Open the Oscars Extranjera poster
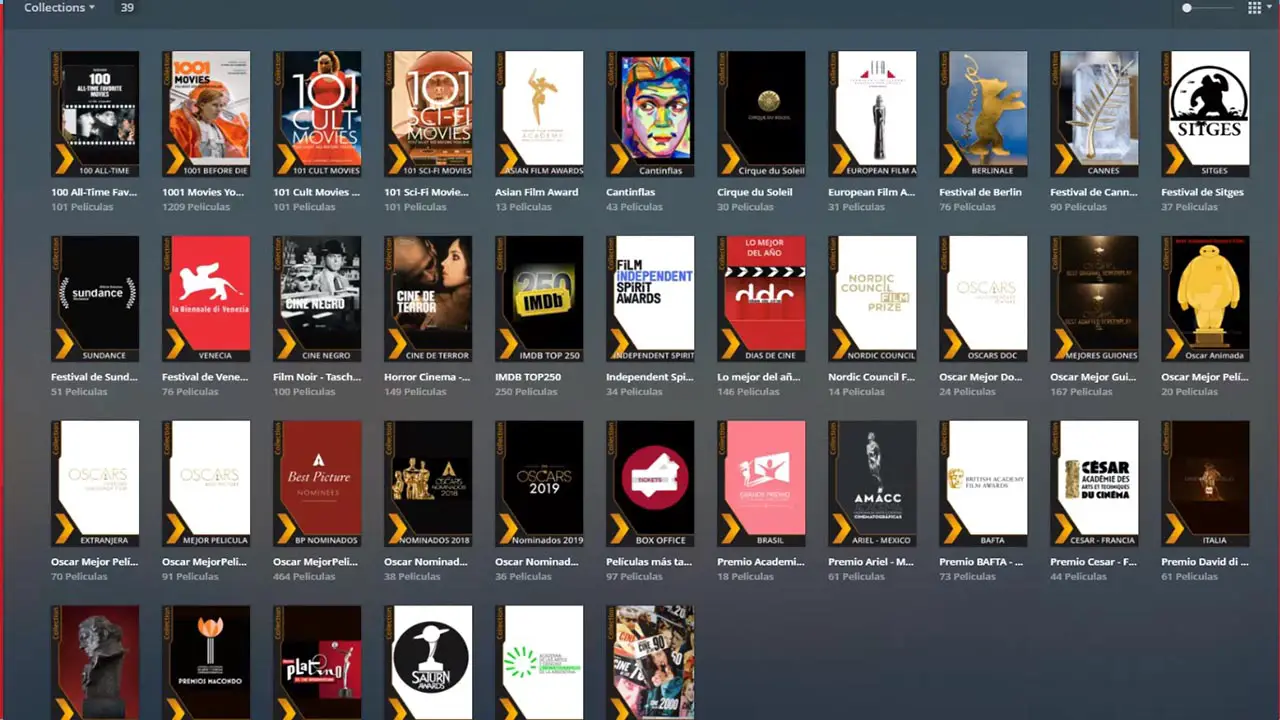The width and height of the screenshot is (1280, 720). click(x=95, y=484)
